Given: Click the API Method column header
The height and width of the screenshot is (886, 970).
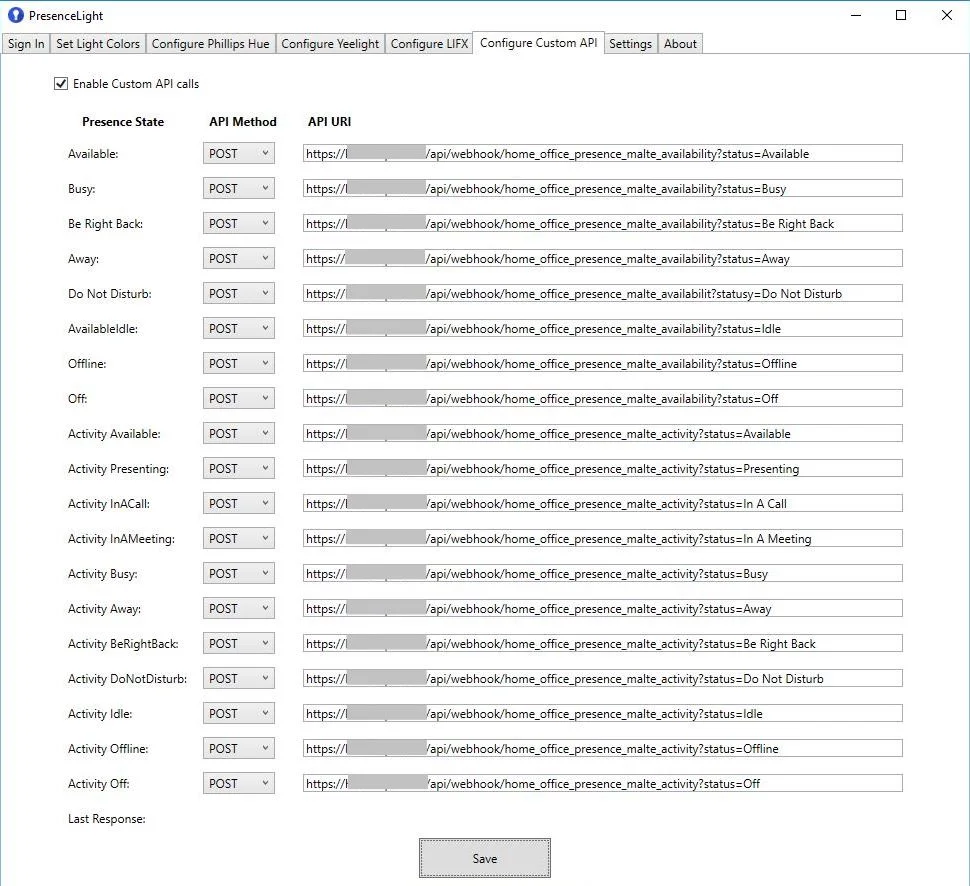Looking at the screenshot, I should click(x=242, y=122).
